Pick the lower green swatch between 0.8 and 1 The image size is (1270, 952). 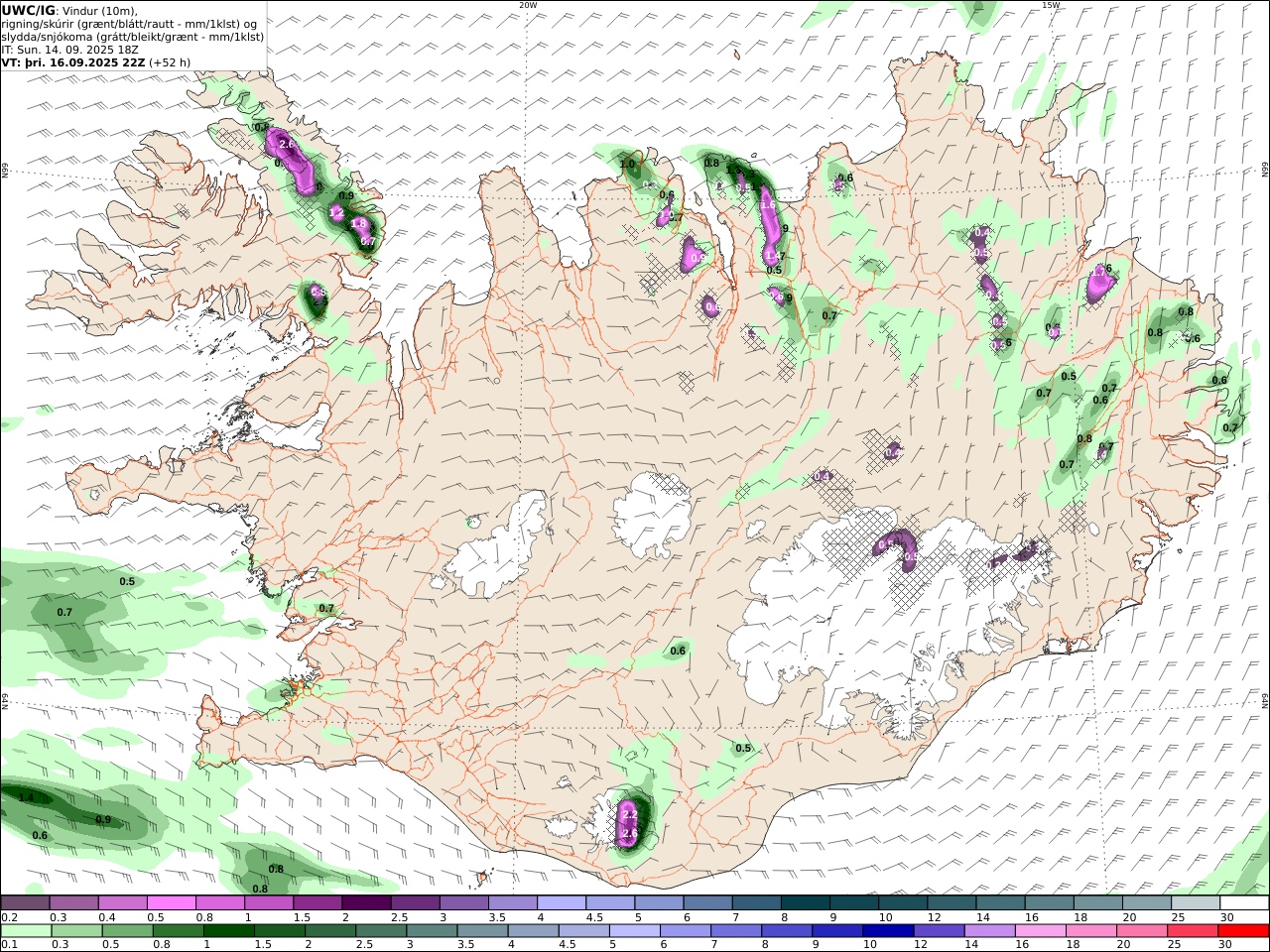click(x=178, y=930)
